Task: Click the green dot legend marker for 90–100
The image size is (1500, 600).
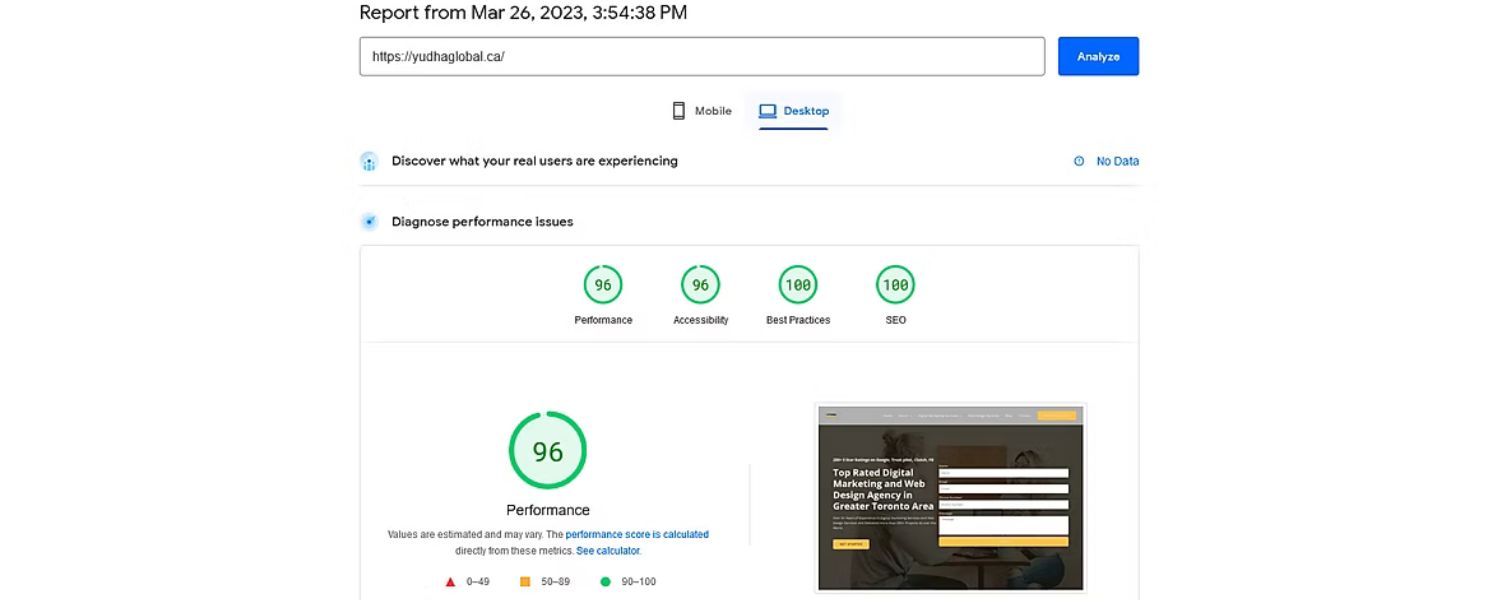Action: coord(605,580)
